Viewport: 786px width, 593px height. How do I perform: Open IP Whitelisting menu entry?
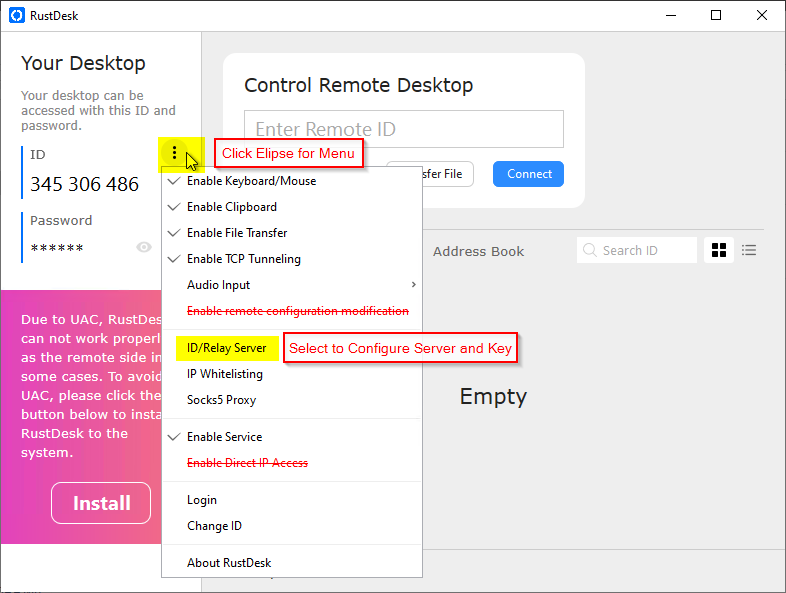[292, 374]
